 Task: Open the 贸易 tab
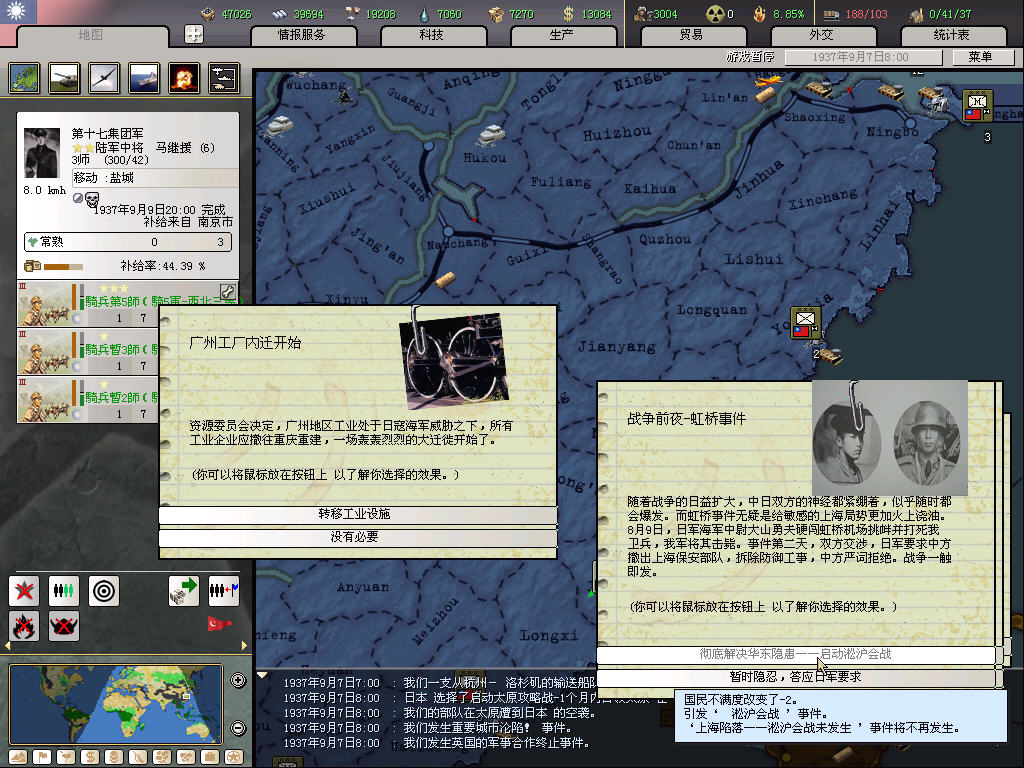coord(692,35)
